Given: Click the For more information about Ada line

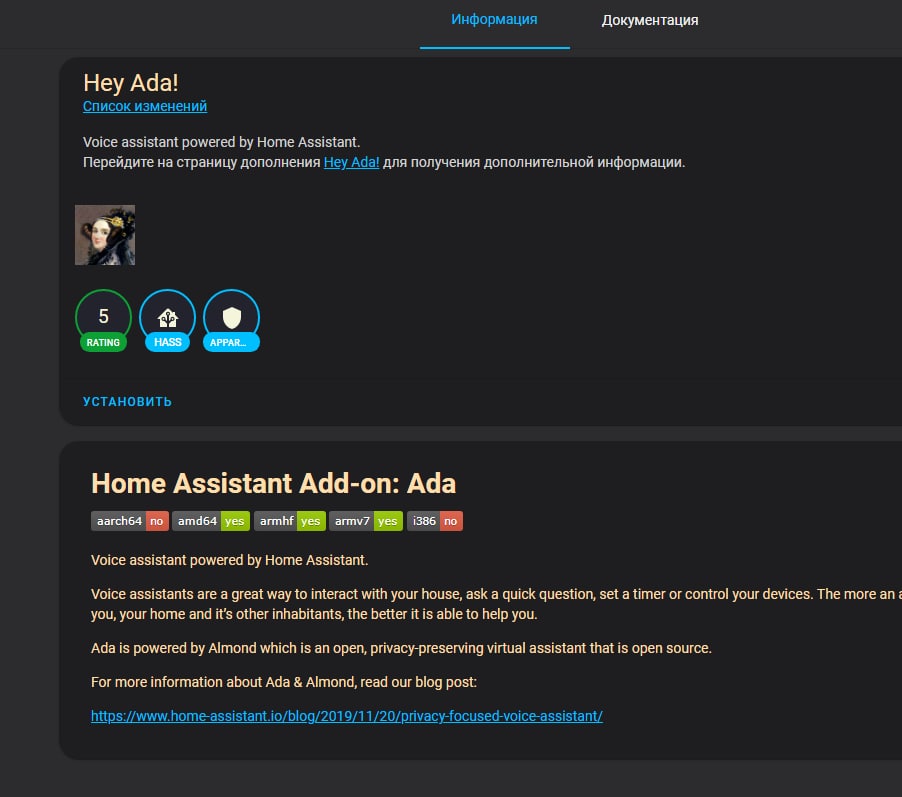Looking at the screenshot, I should tap(284, 682).
